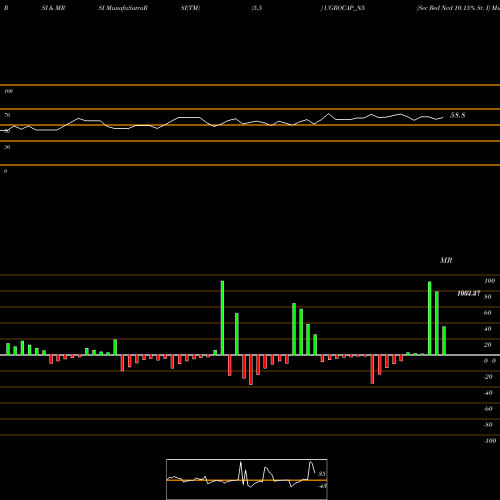Click the 'SI(TM)' header label
The height and width of the screenshot is (500, 500).
point(190,8)
